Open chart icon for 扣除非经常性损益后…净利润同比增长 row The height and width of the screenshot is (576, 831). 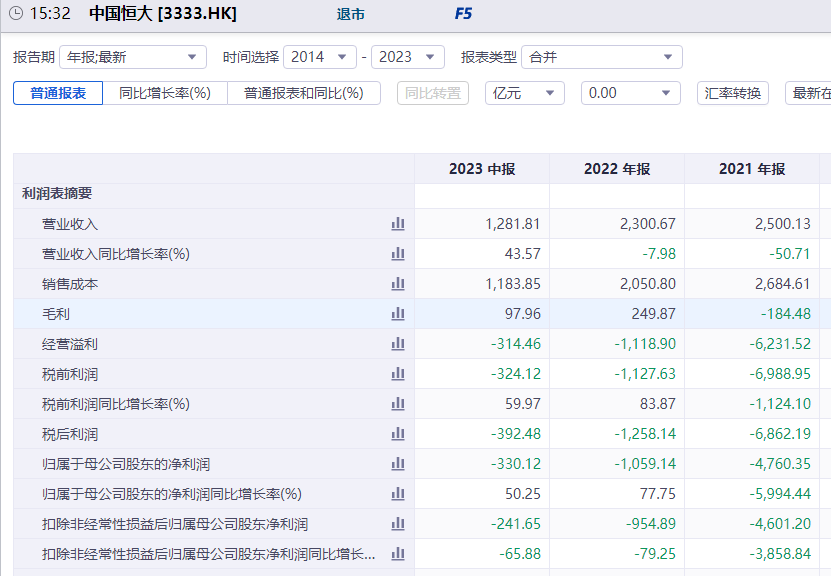click(398, 554)
